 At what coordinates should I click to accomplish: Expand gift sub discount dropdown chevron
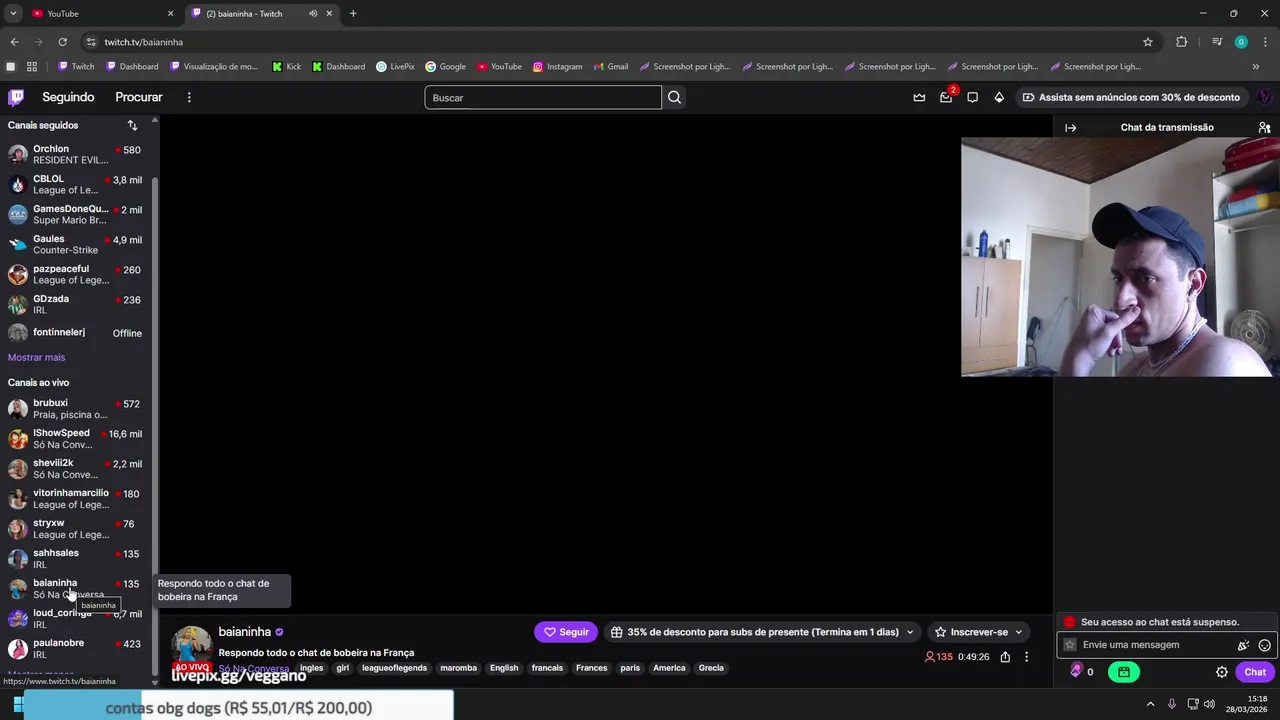point(909,632)
